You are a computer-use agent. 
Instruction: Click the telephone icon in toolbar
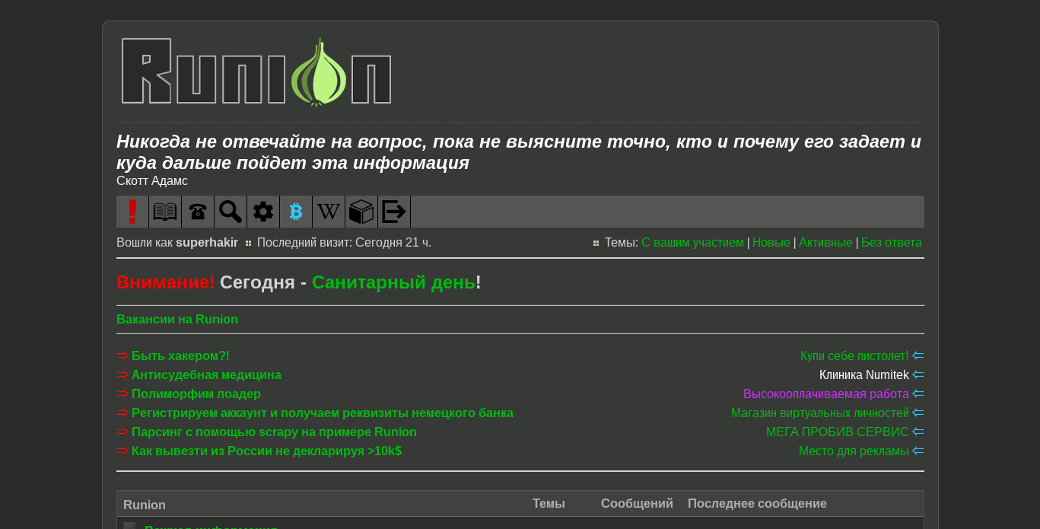coord(198,212)
